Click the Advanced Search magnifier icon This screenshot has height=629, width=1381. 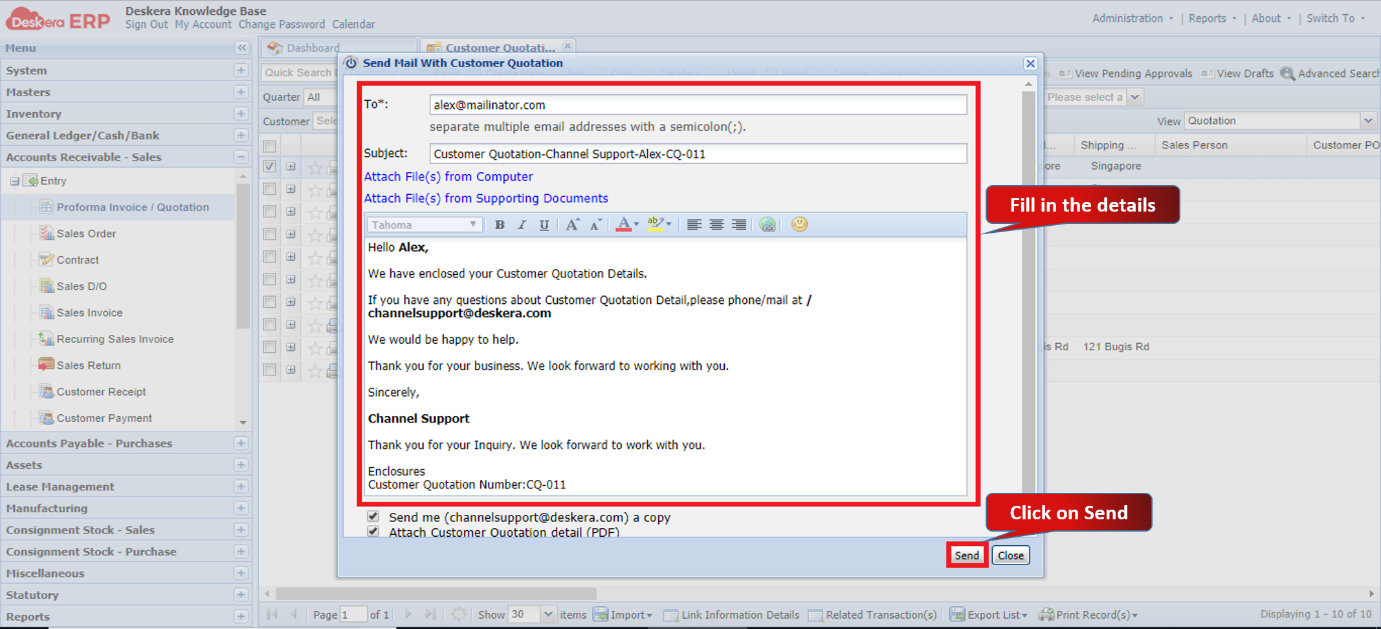1288,73
